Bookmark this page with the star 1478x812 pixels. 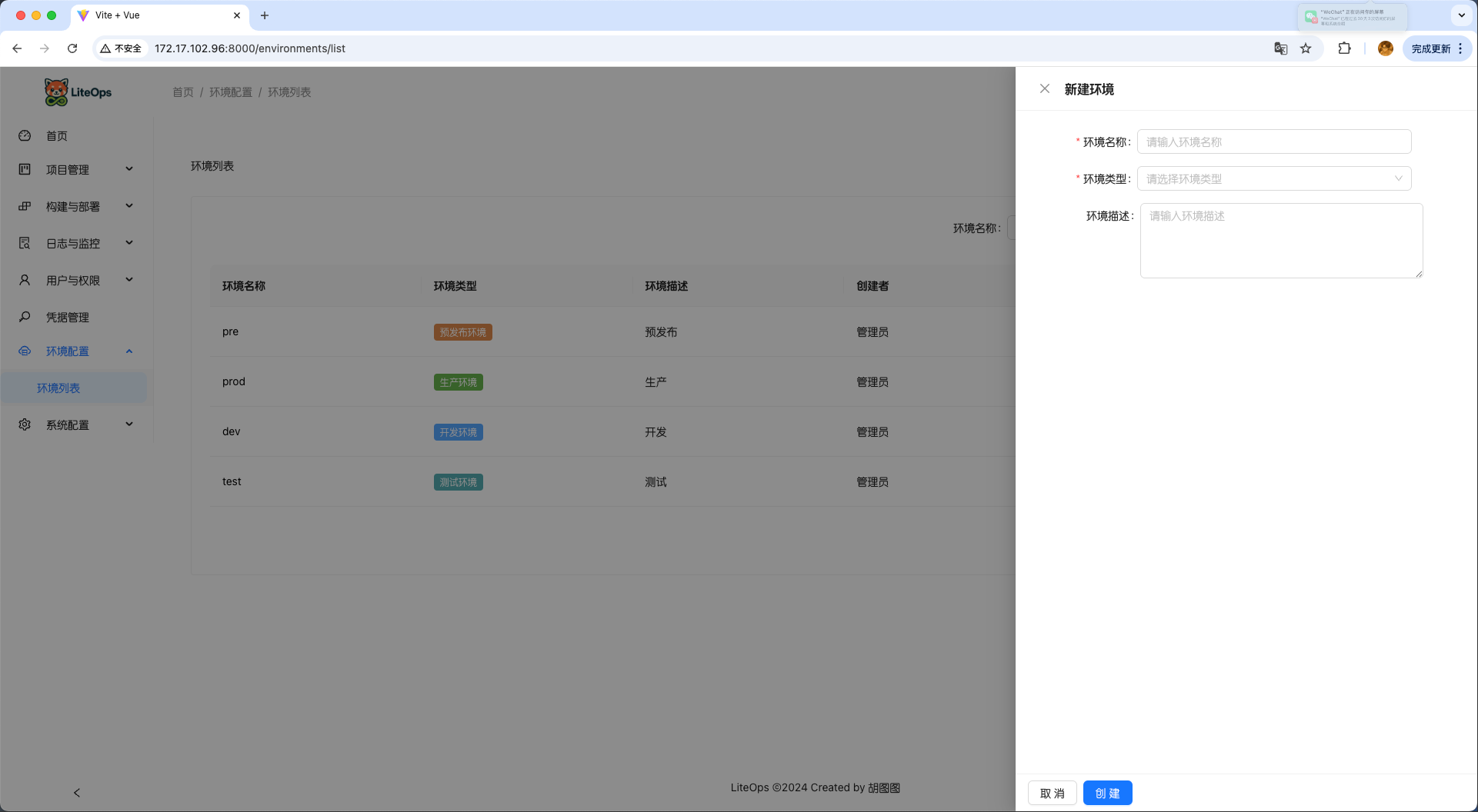(x=1306, y=48)
